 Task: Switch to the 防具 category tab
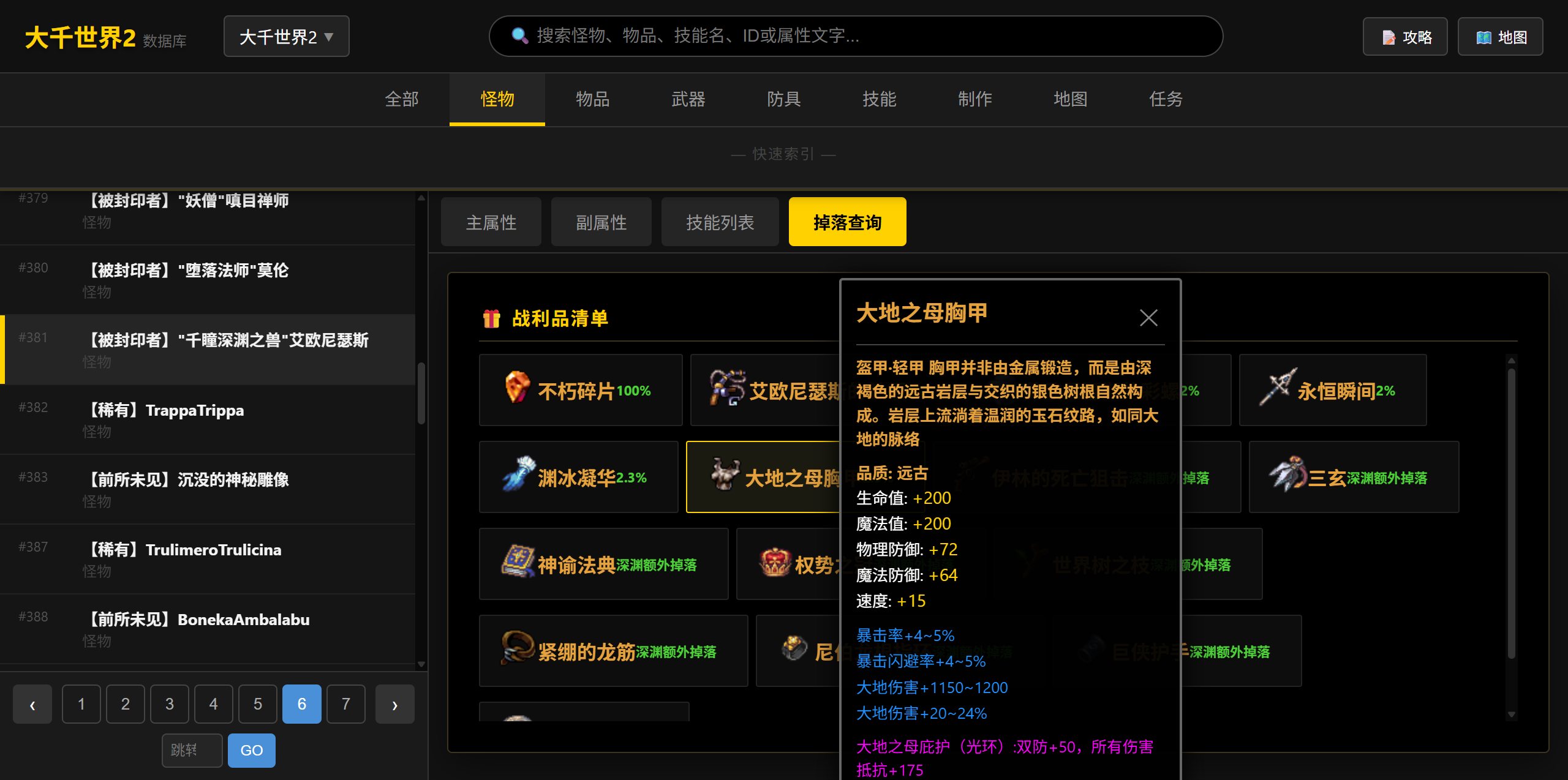[x=784, y=99]
